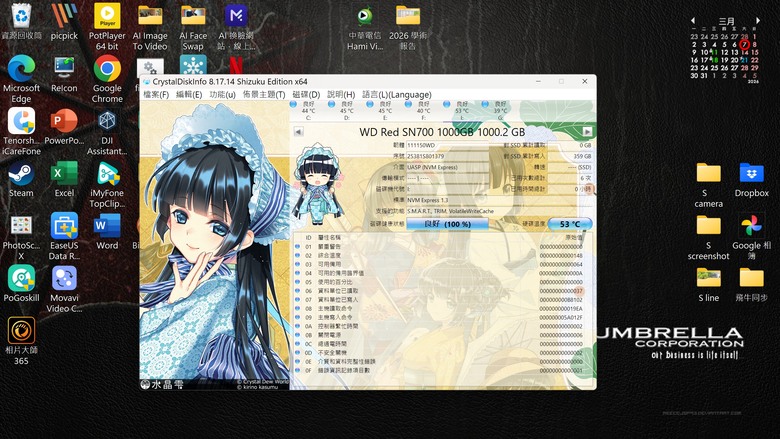780x439 pixels.
Task: Open the AI Face Swap folder
Action: click(193, 27)
